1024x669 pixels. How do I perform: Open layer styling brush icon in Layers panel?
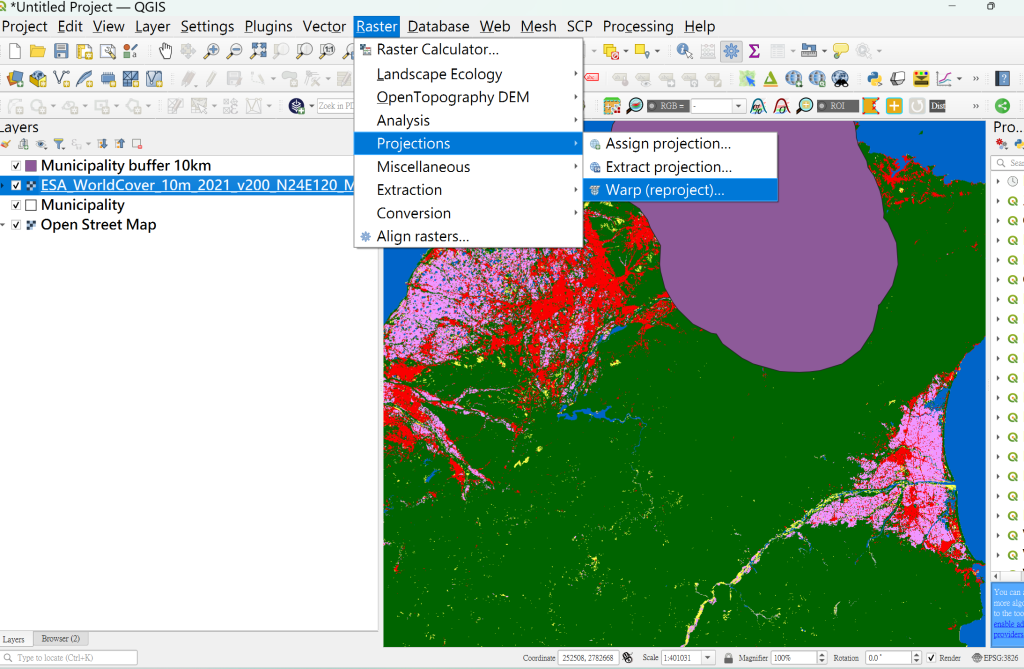point(6,144)
